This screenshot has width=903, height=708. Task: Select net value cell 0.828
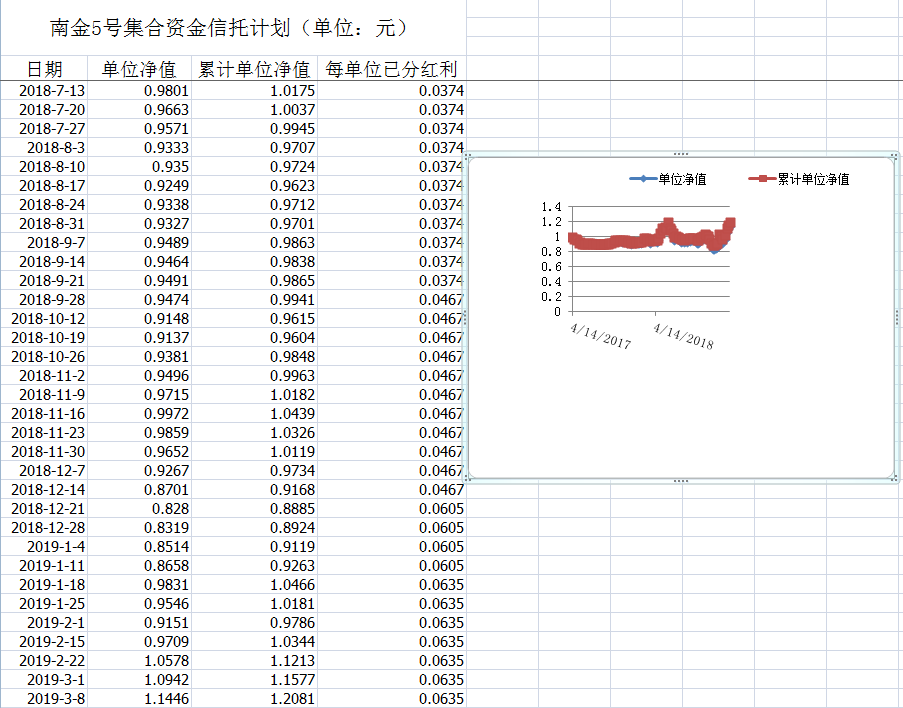pyautogui.click(x=139, y=509)
